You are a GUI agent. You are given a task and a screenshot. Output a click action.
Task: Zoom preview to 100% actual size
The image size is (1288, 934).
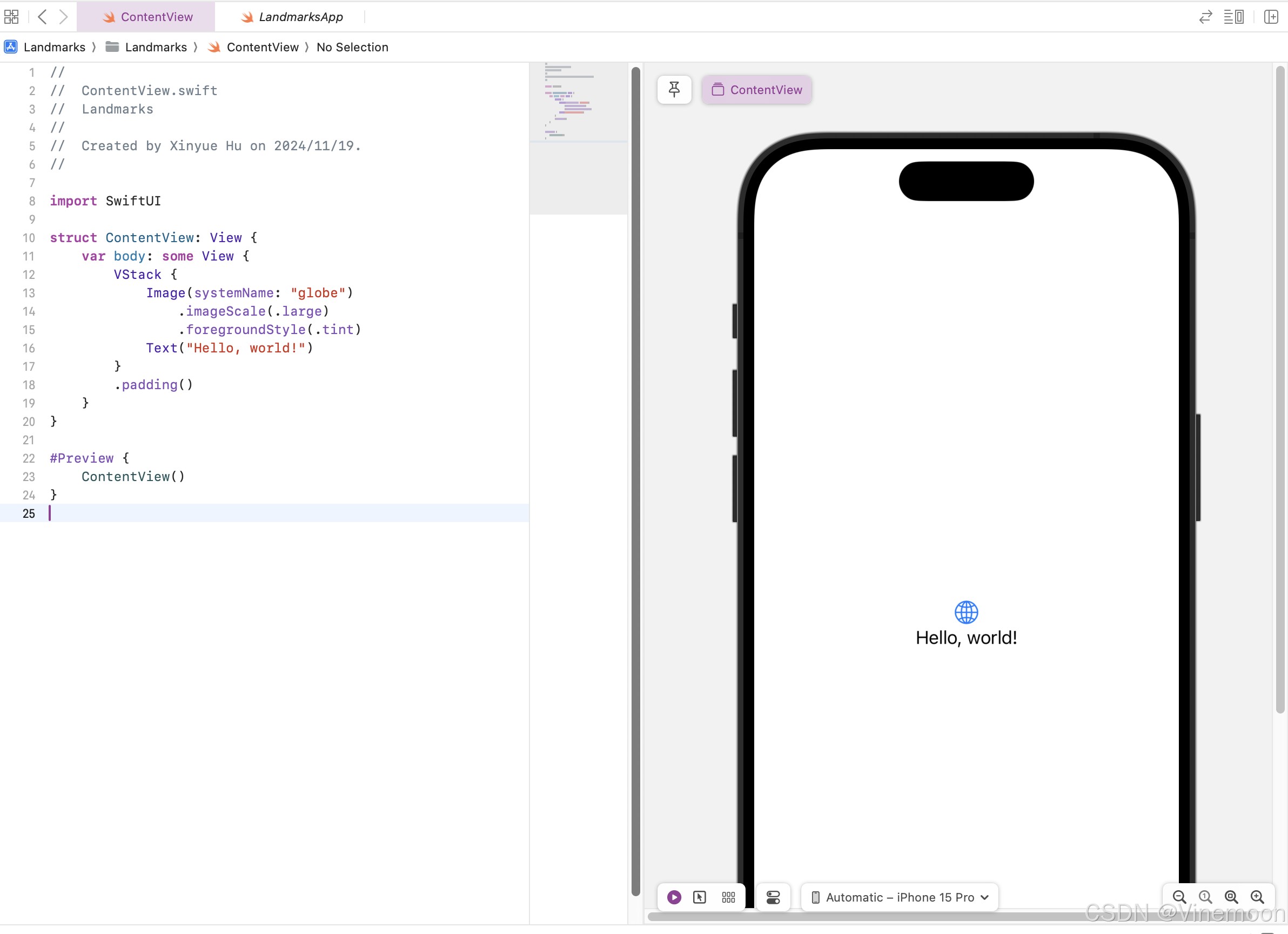(1205, 897)
